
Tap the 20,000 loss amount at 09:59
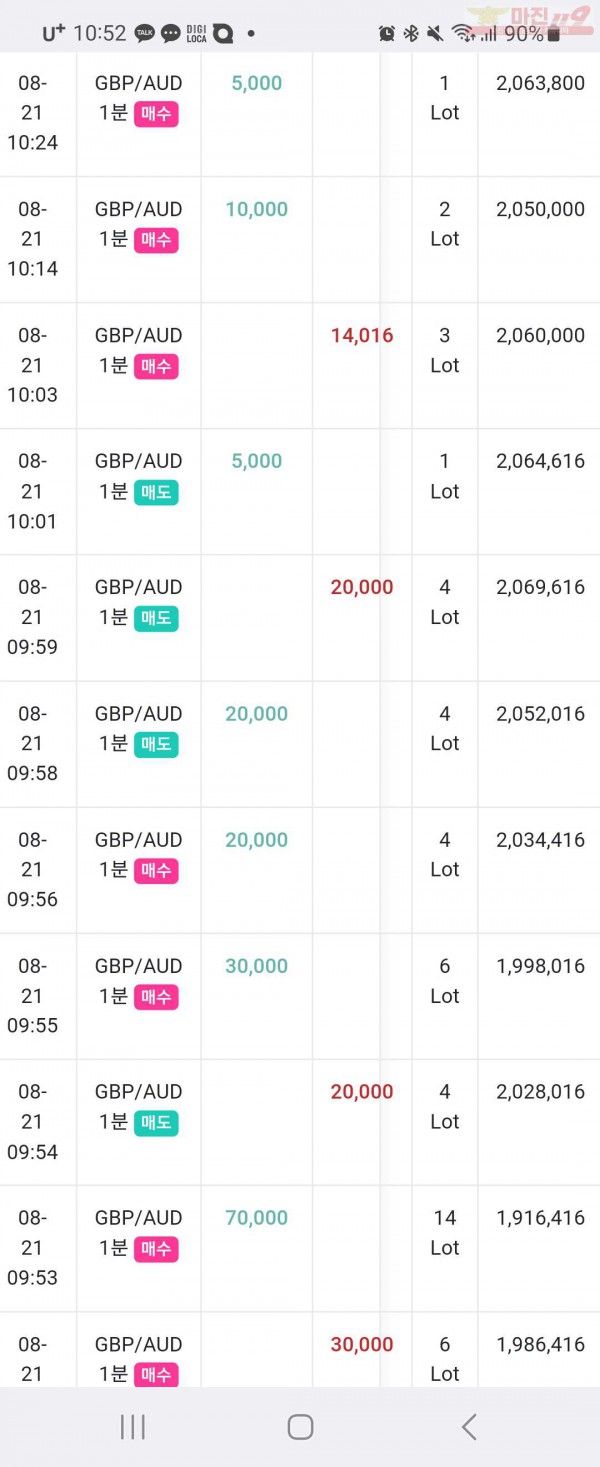click(x=362, y=588)
